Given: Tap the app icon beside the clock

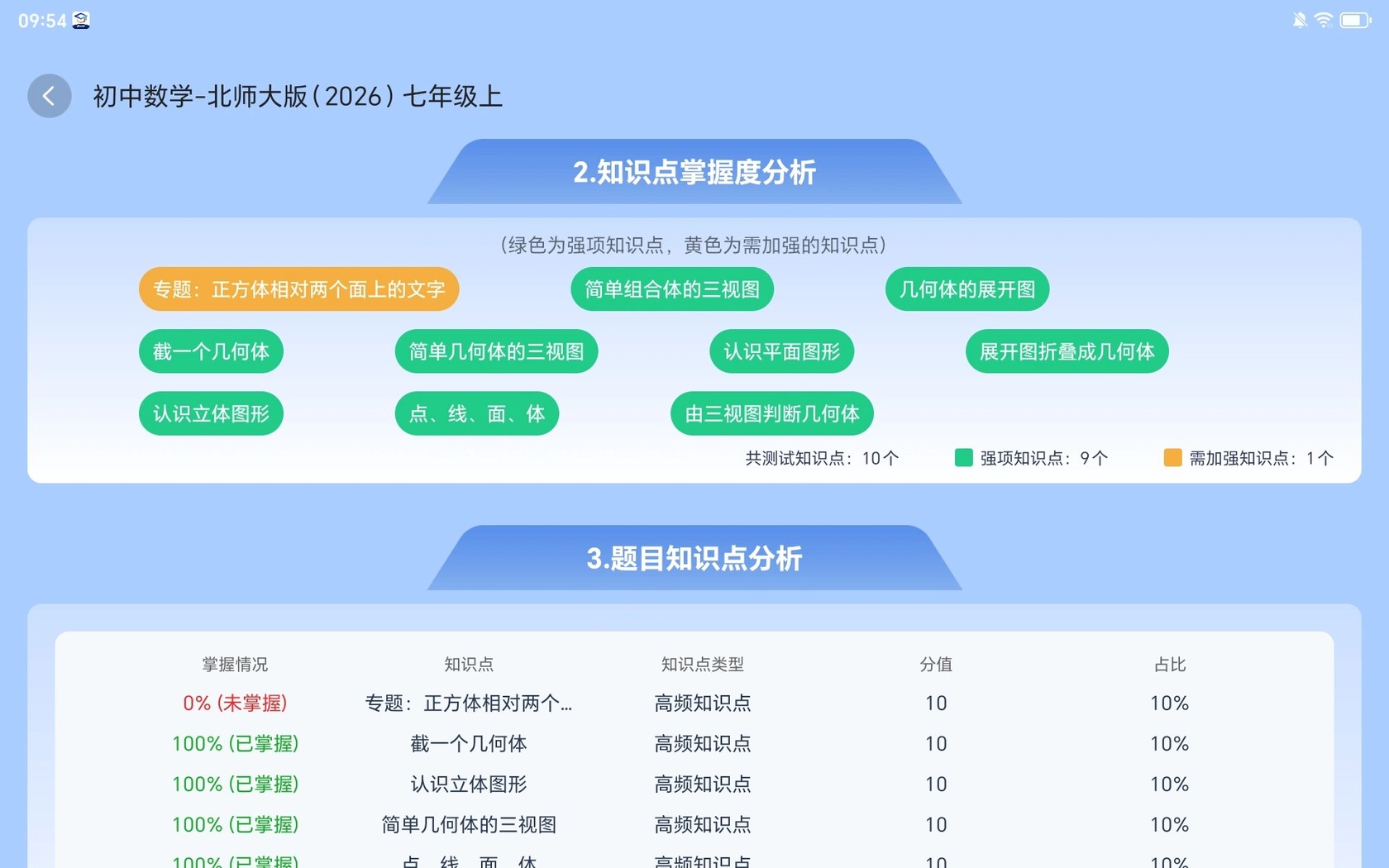Looking at the screenshot, I should click(81, 21).
